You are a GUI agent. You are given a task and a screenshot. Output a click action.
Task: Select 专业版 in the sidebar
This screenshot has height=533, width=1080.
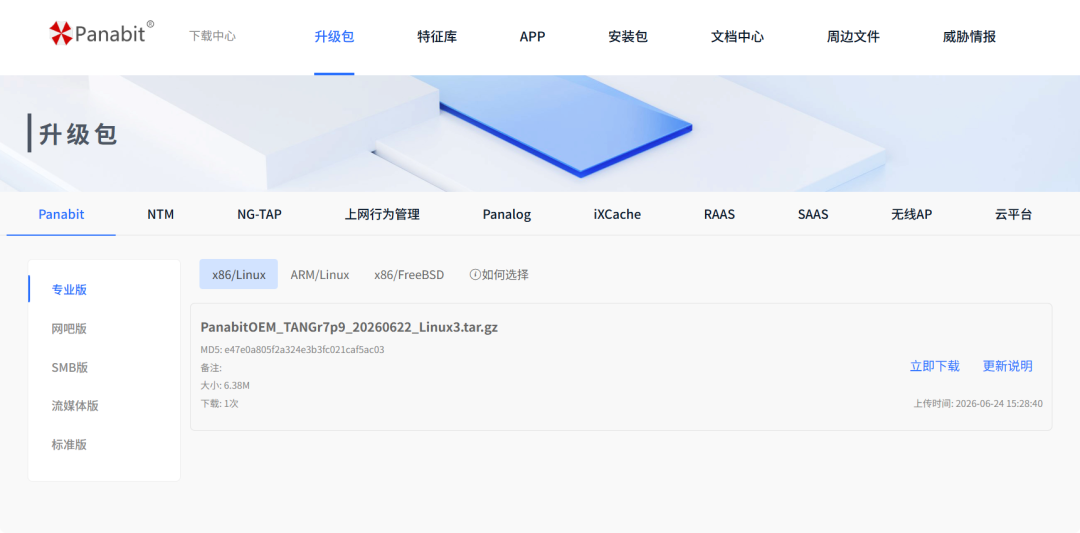coord(70,289)
